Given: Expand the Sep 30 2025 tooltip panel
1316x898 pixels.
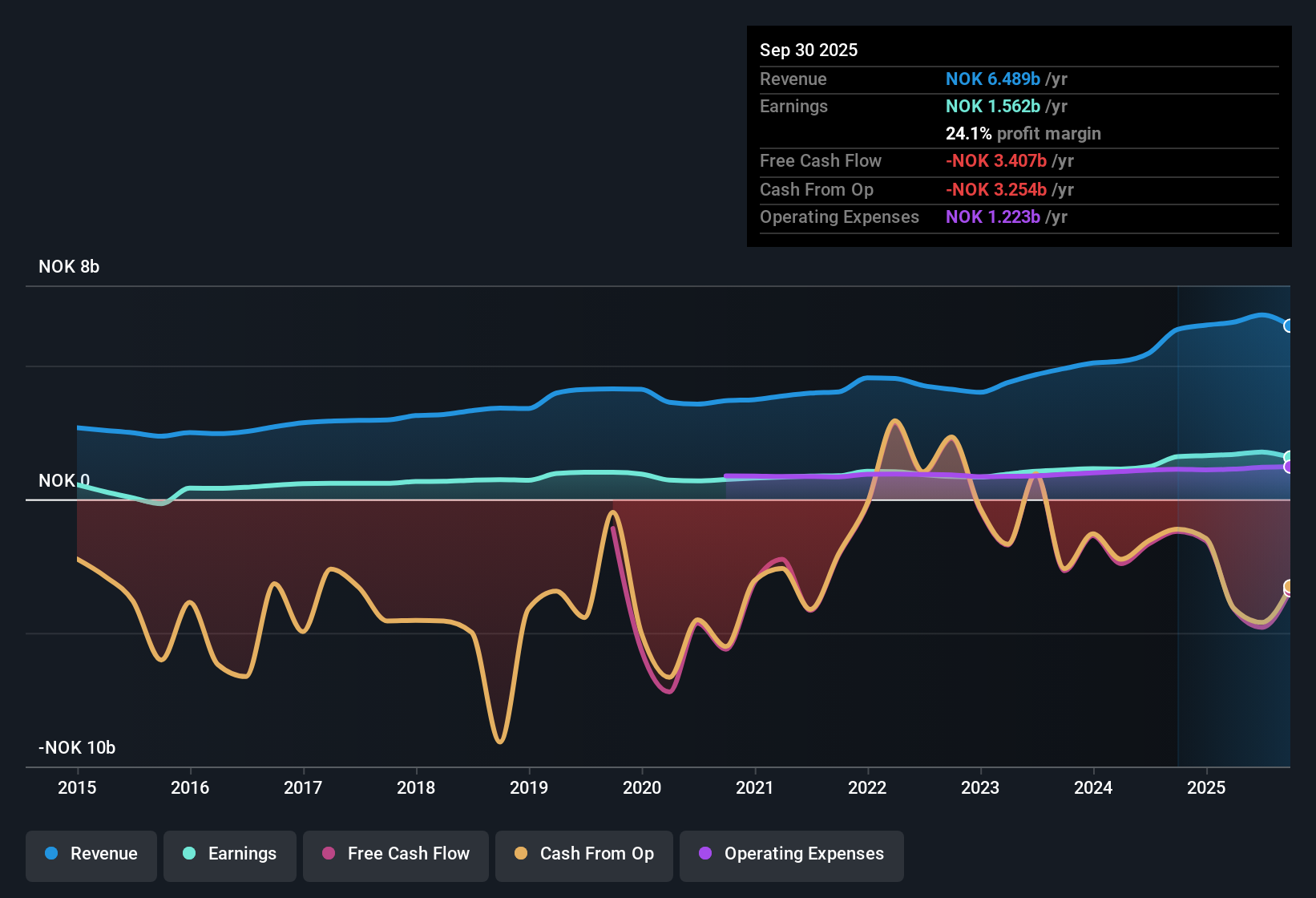Looking at the screenshot, I should tap(809, 50).
